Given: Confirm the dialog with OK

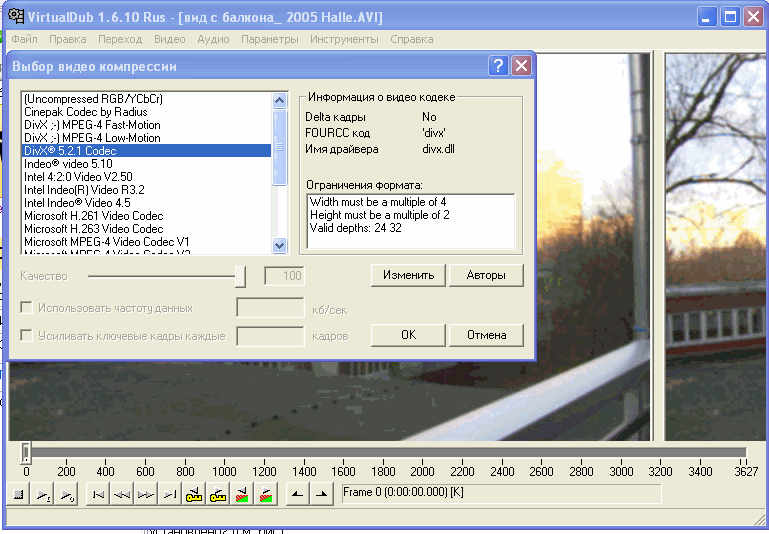Looking at the screenshot, I should (409, 335).
